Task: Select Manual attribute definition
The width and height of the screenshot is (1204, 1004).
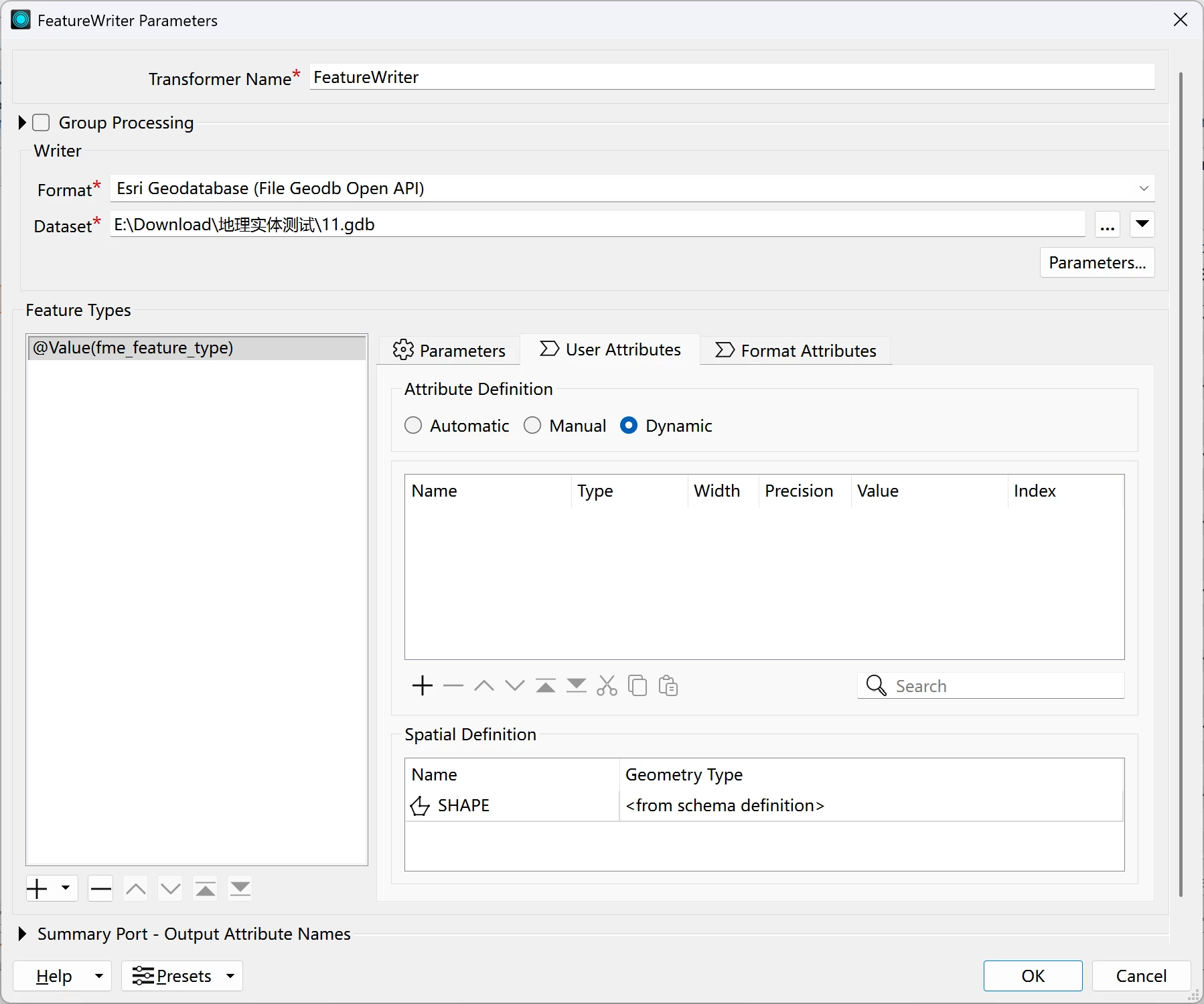Action: [x=532, y=426]
